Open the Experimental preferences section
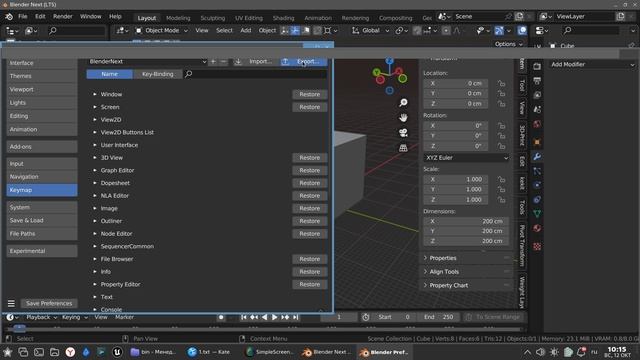The image size is (640, 360). tap(42, 251)
